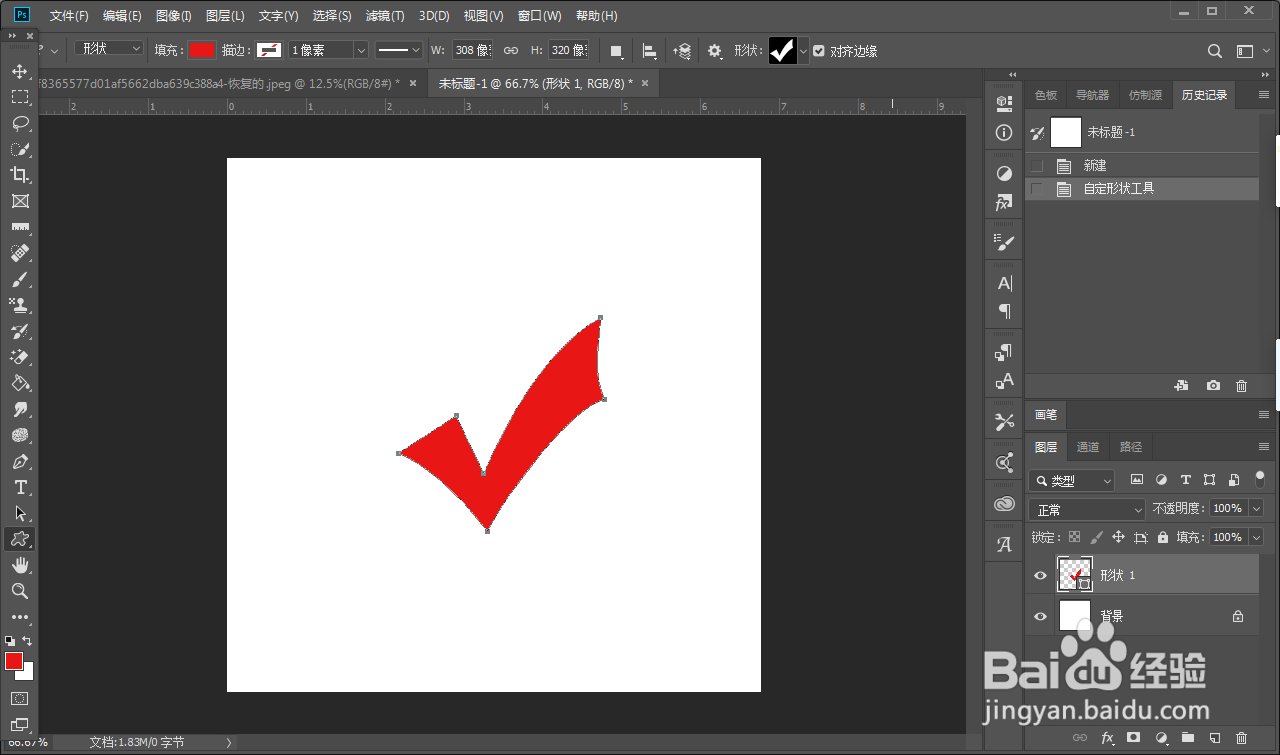This screenshot has width=1280, height=755.
Task: Select the Rectangular Marquee tool
Action: (19, 97)
